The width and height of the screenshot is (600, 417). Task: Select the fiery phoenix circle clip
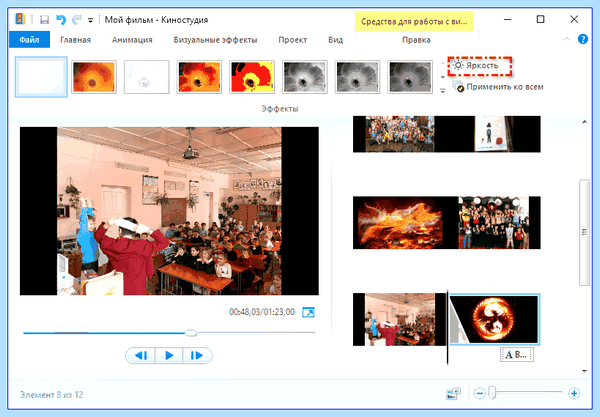tap(494, 319)
